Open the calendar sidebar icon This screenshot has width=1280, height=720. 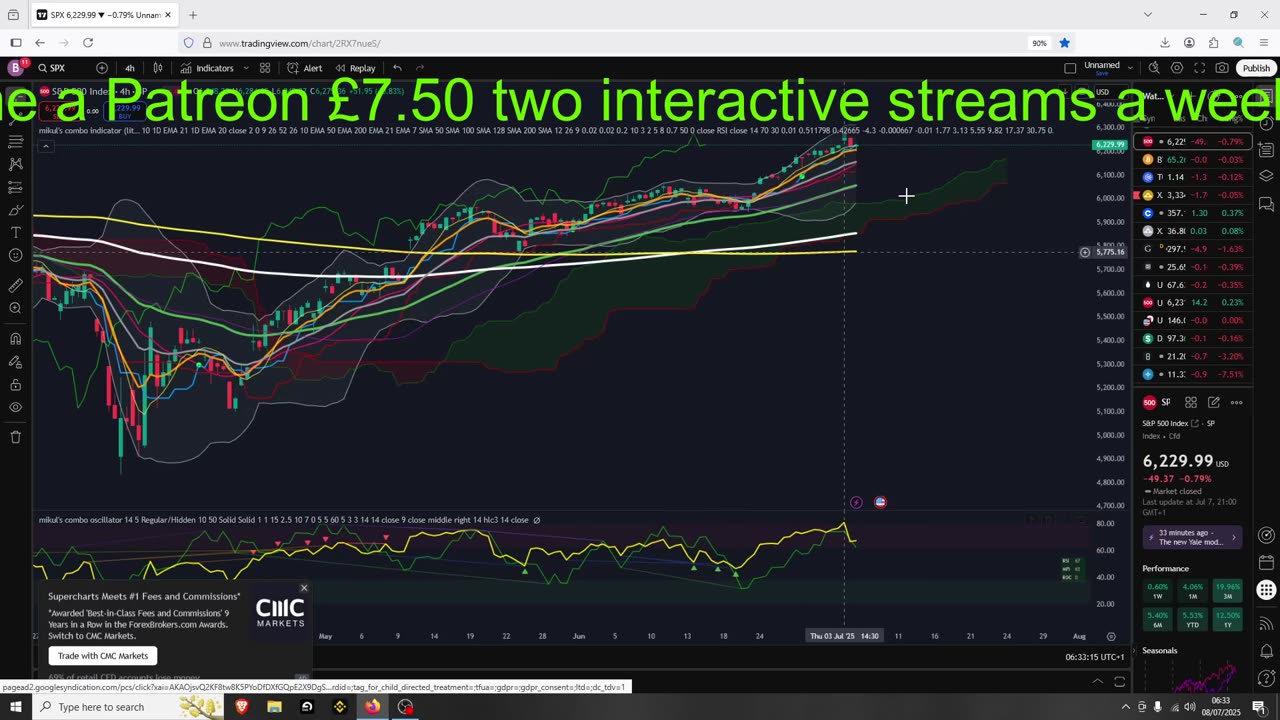pyautogui.click(x=1266, y=562)
